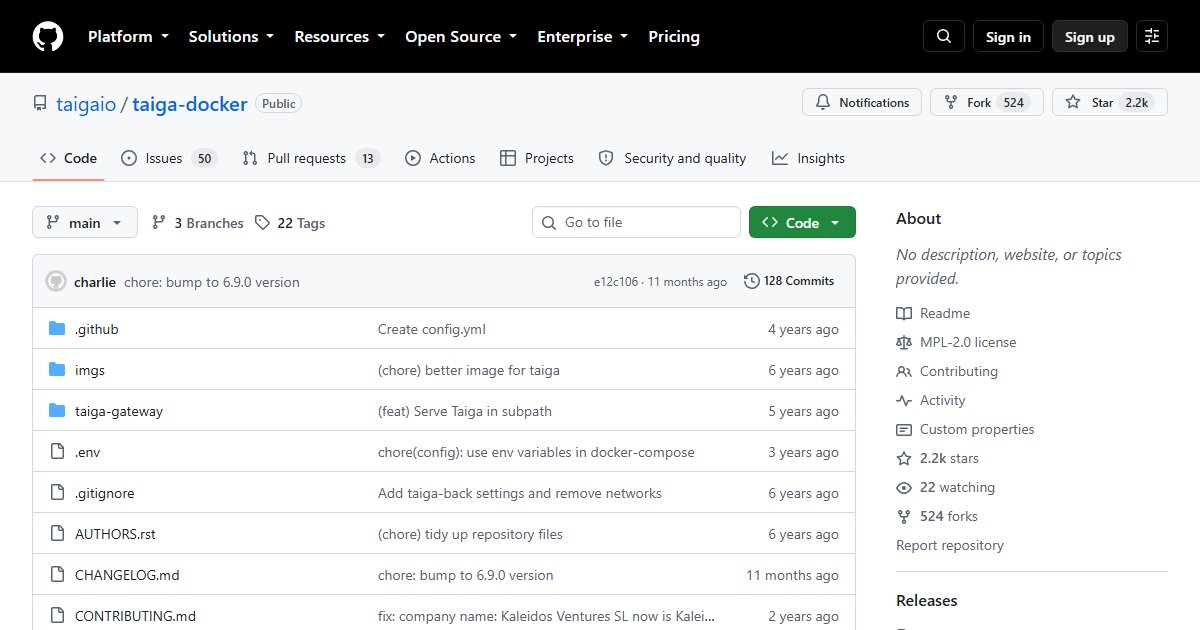
Task: Click the book icon next to Readme
Action: tap(904, 313)
